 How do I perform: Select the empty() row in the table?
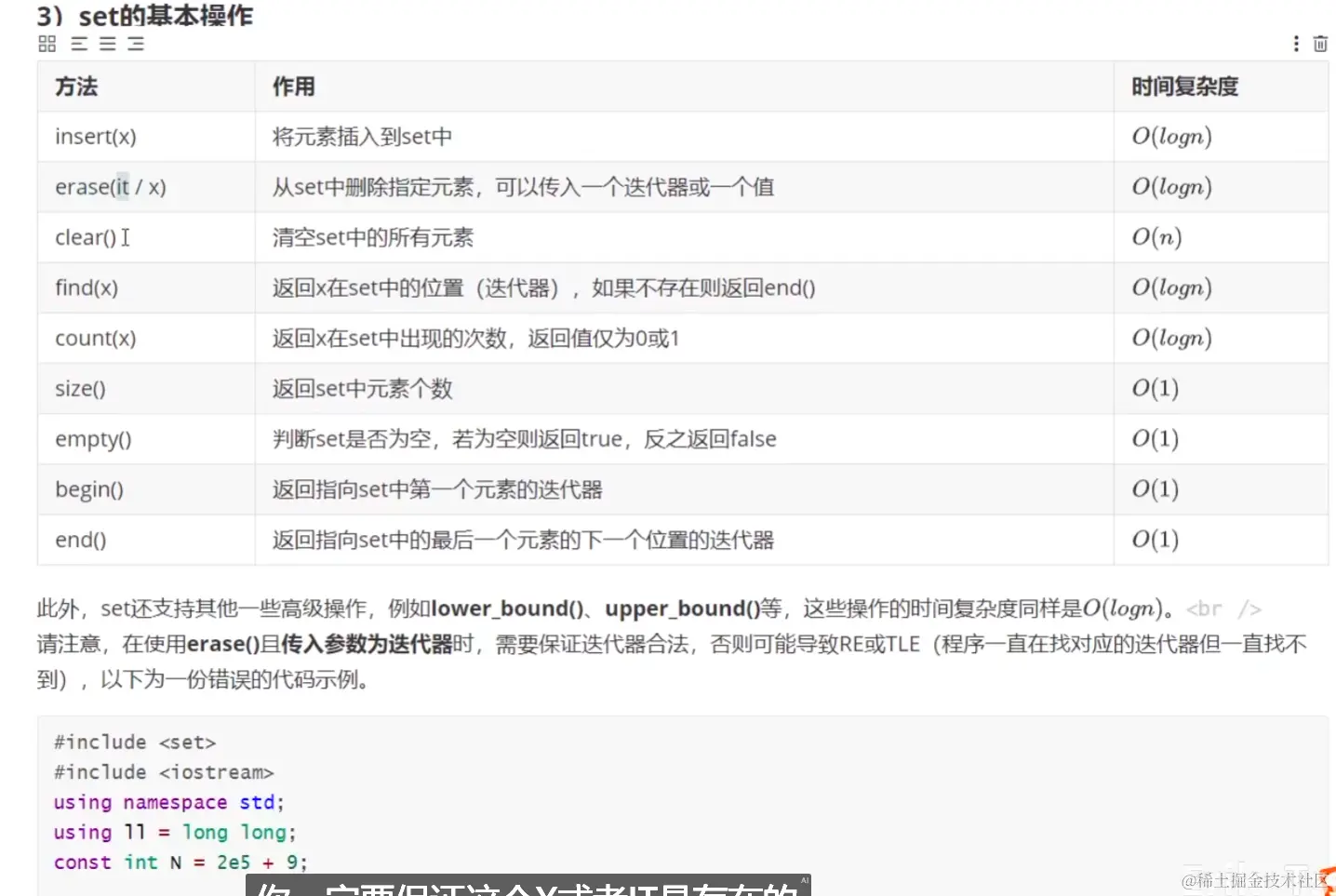click(x=93, y=438)
